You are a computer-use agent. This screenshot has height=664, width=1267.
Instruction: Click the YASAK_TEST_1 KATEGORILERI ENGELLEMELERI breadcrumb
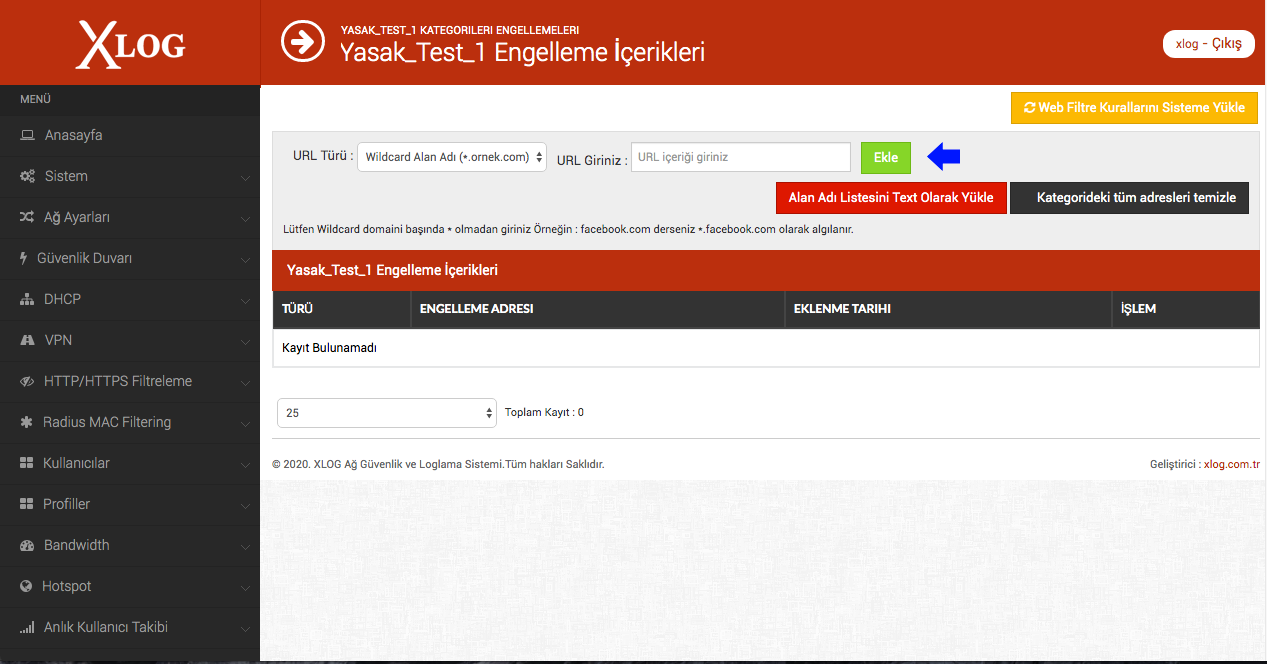point(460,30)
